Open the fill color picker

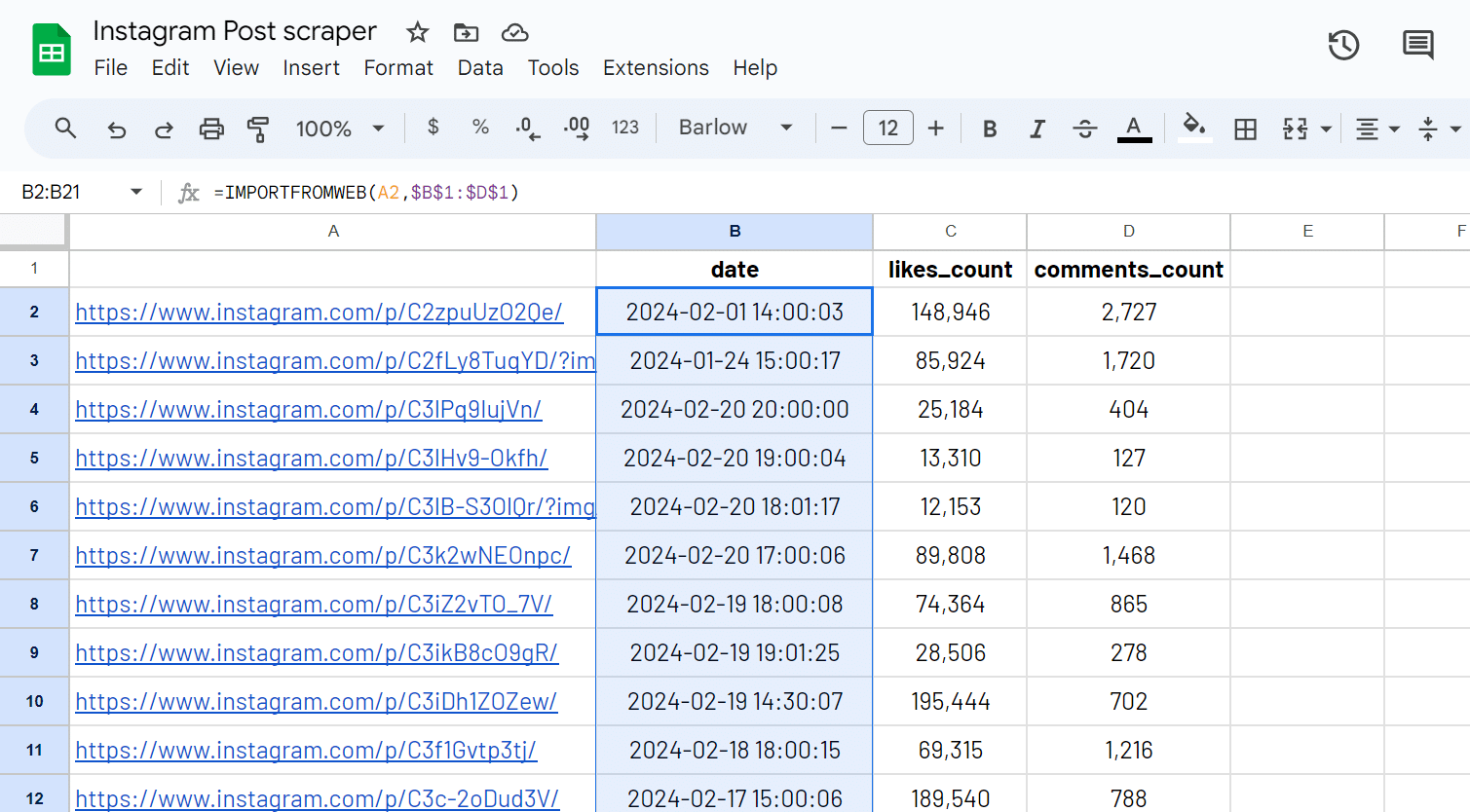[x=1194, y=128]
